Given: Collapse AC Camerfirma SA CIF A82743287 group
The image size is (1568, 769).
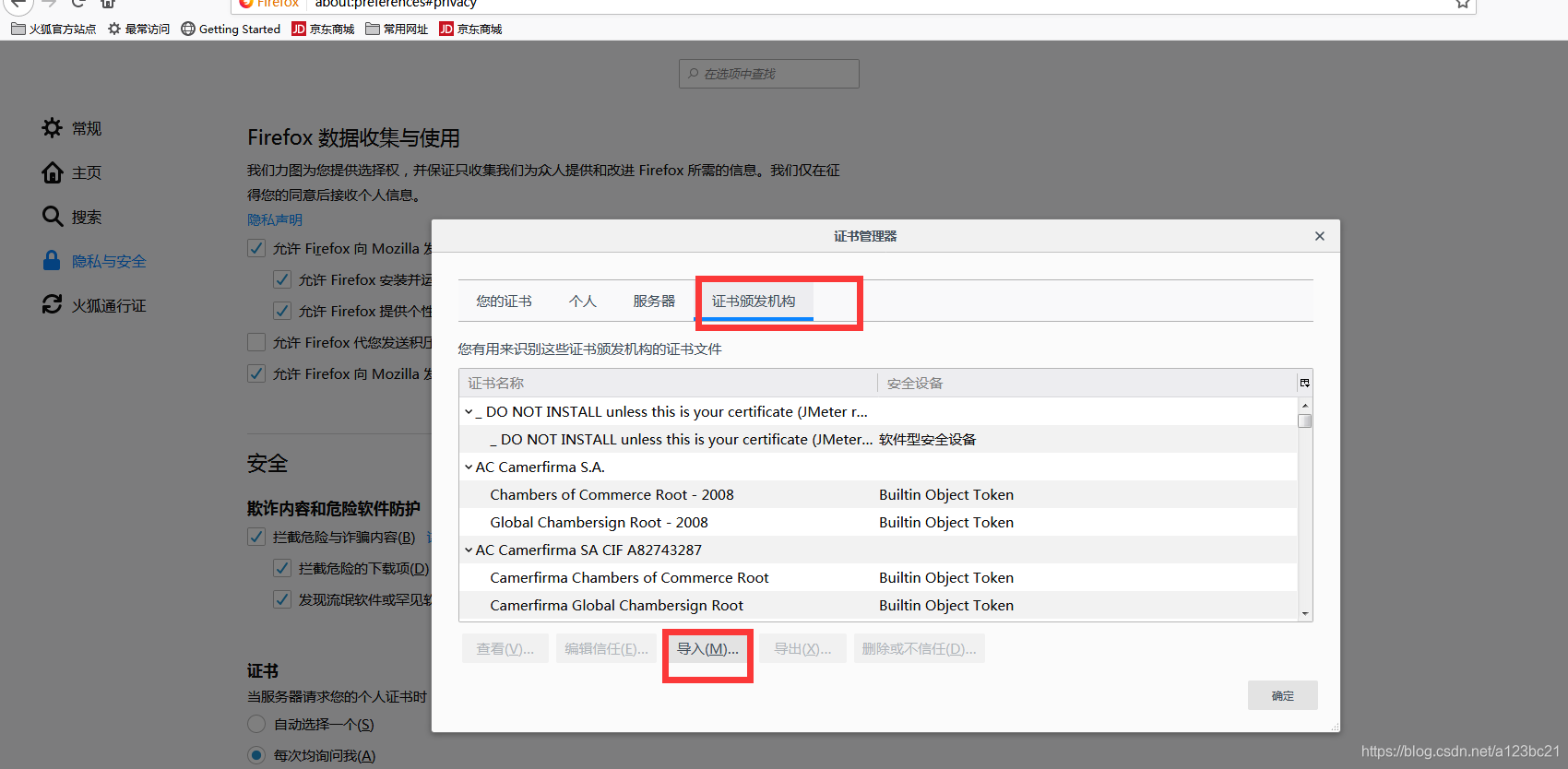Looking at the screenshot, I should pos(469,550).
